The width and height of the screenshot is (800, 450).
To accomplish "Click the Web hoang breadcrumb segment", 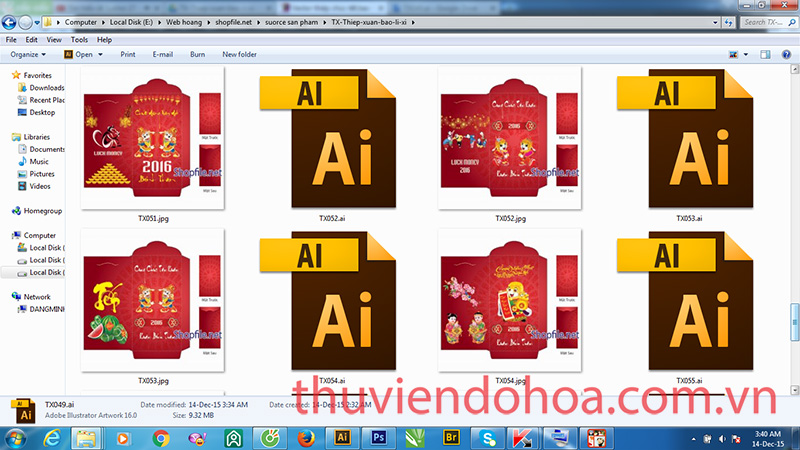I will [x=184, y=22].
